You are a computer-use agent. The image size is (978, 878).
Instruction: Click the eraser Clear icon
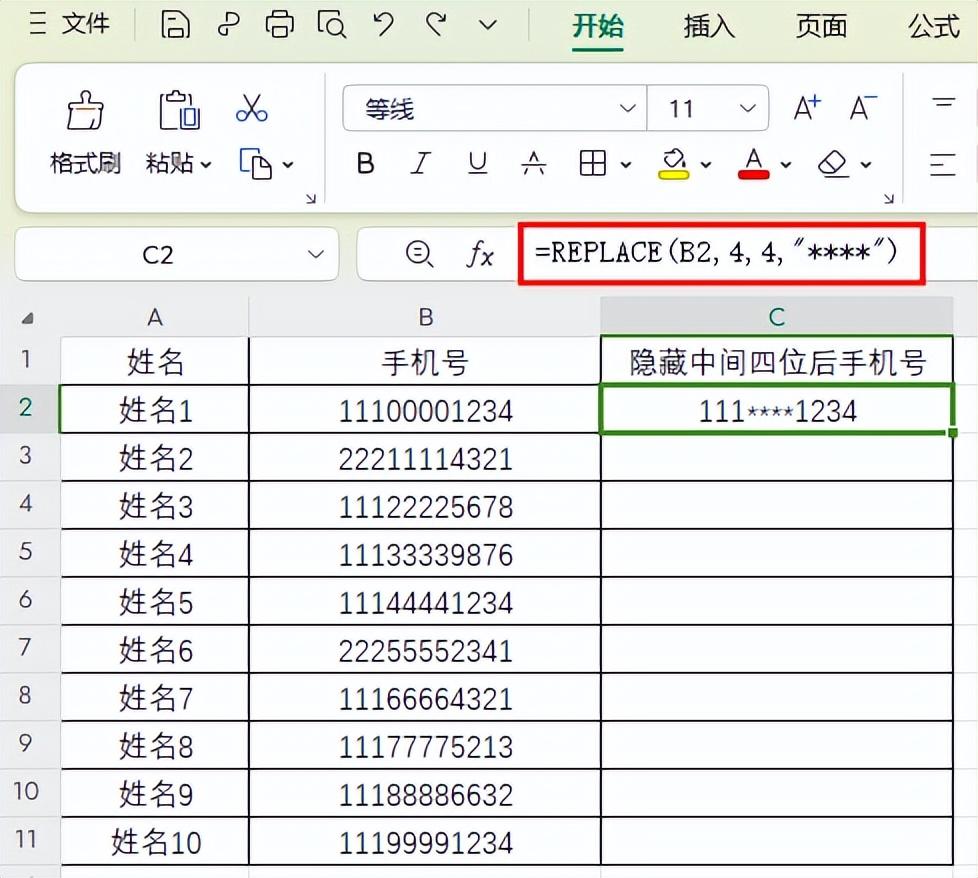coord(833,164)
